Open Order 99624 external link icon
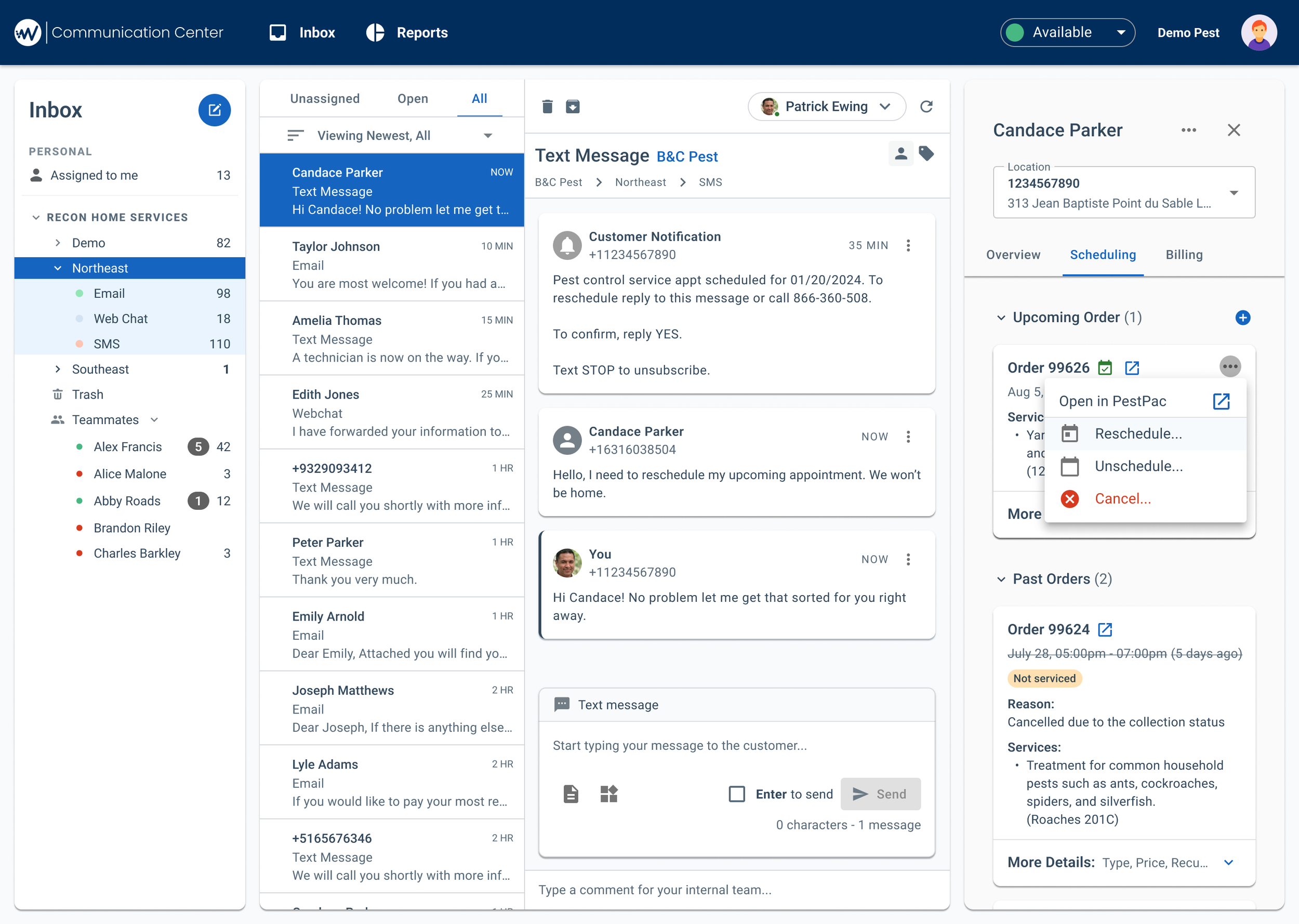Image resolution: width=1299 pixels, height=924 pixels. (x=1105, y=629)
